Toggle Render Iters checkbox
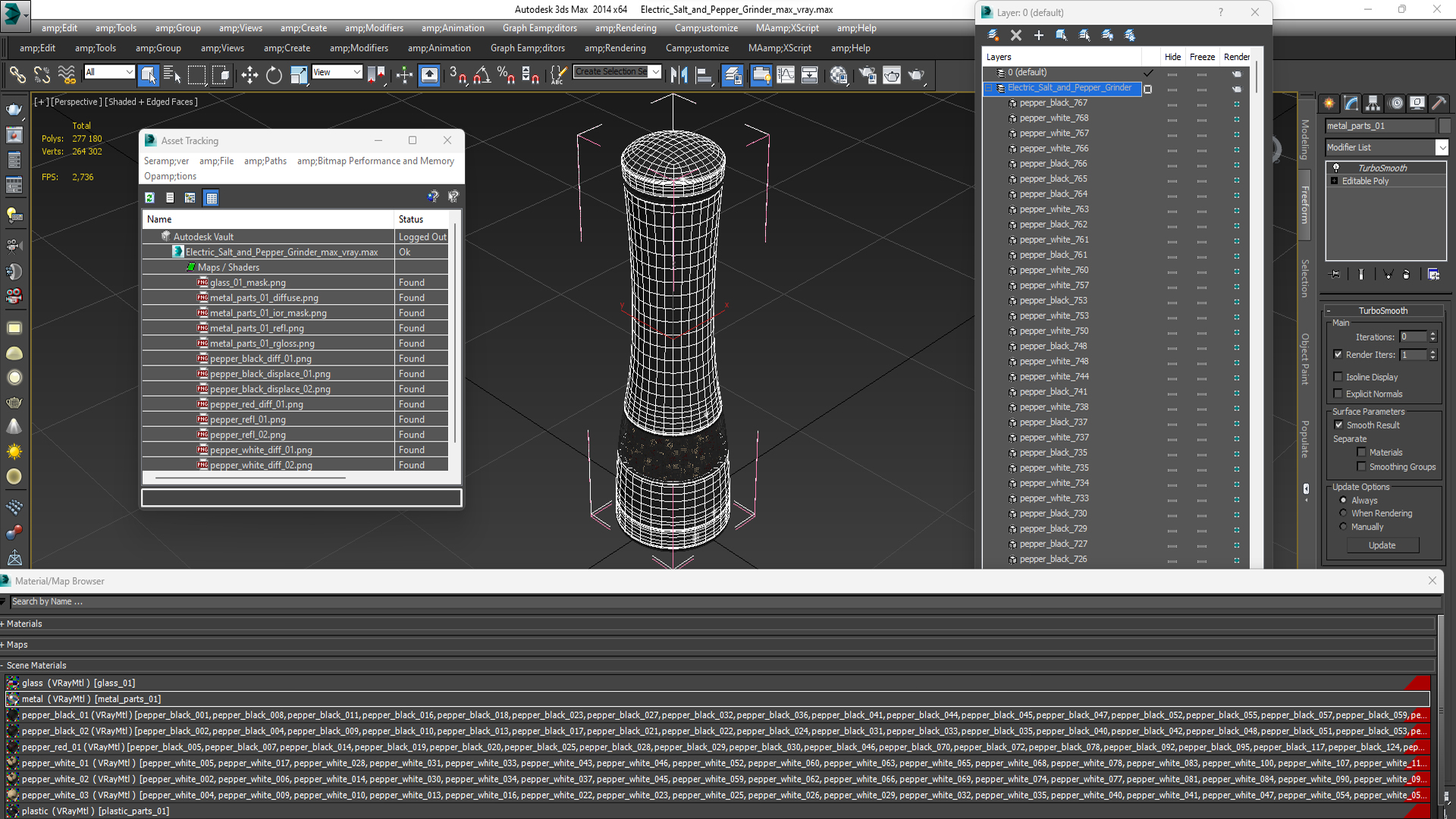The image size is (1456, 819). click(1338, 354)
